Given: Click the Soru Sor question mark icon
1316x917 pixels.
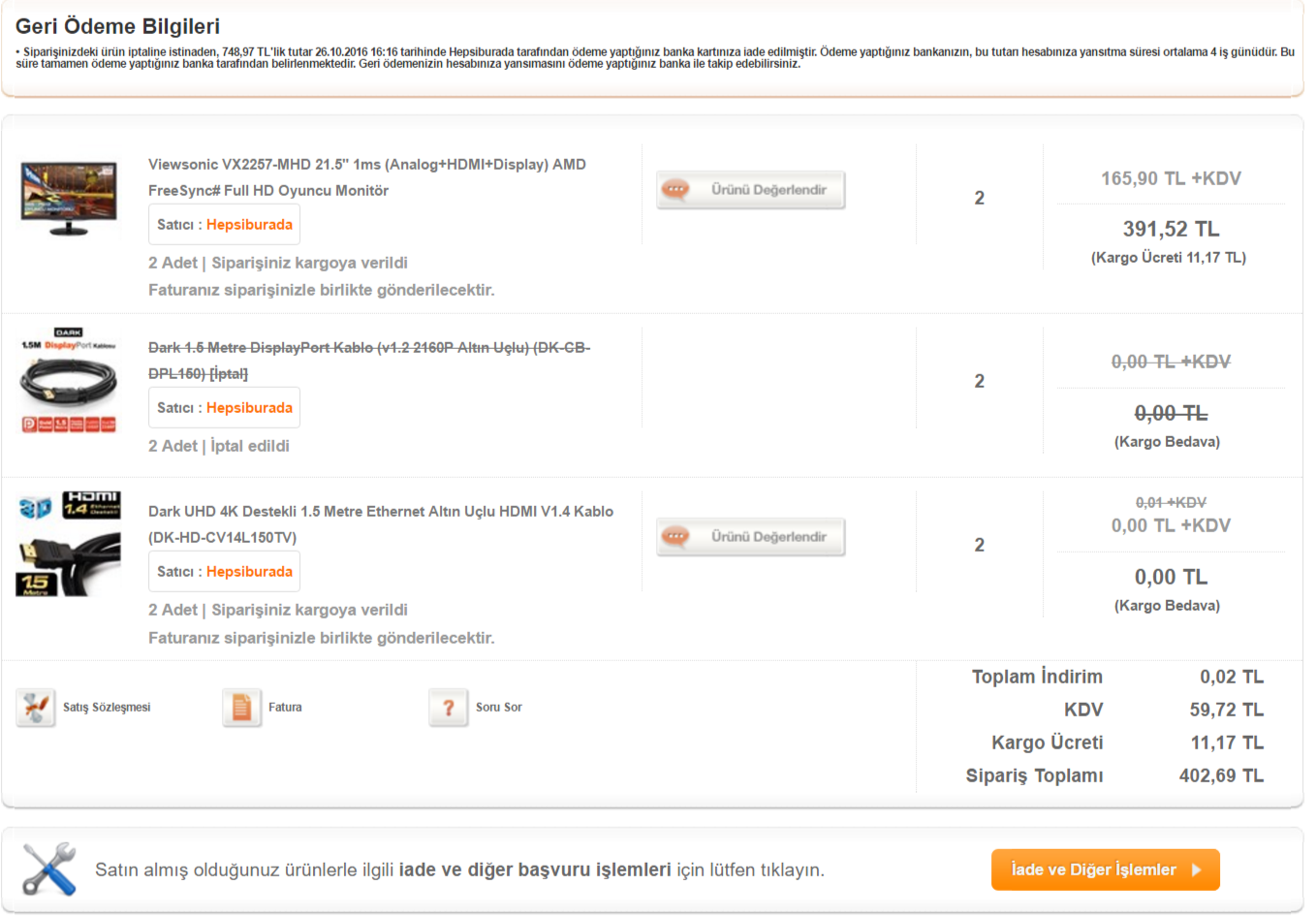Looking at the screenshot, I should point(448,708).
